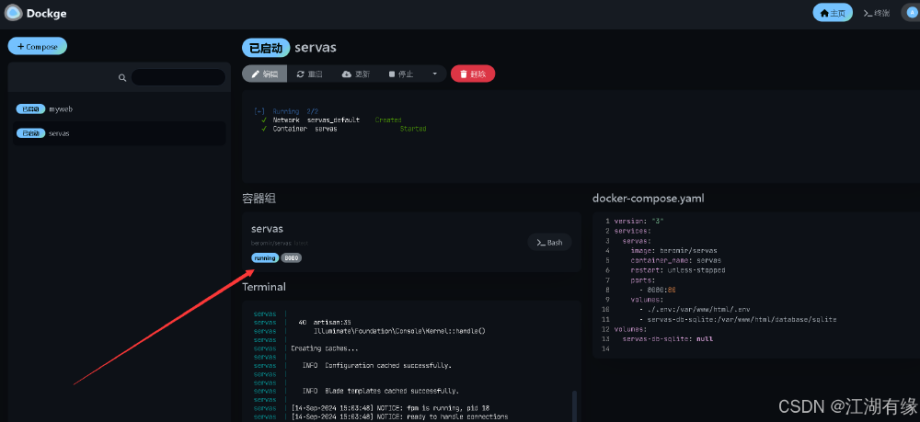The width and height of the screenshot is (920, 422).
Task: Click the magnifier search icon
Action: [122, 77]
